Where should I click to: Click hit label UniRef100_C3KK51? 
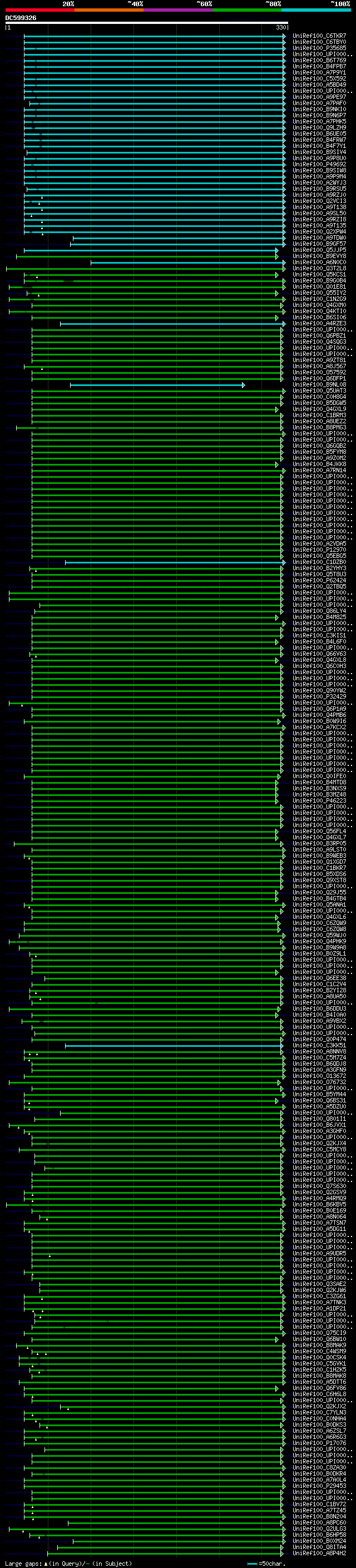pyautogui.click(x=319, y=1046)
